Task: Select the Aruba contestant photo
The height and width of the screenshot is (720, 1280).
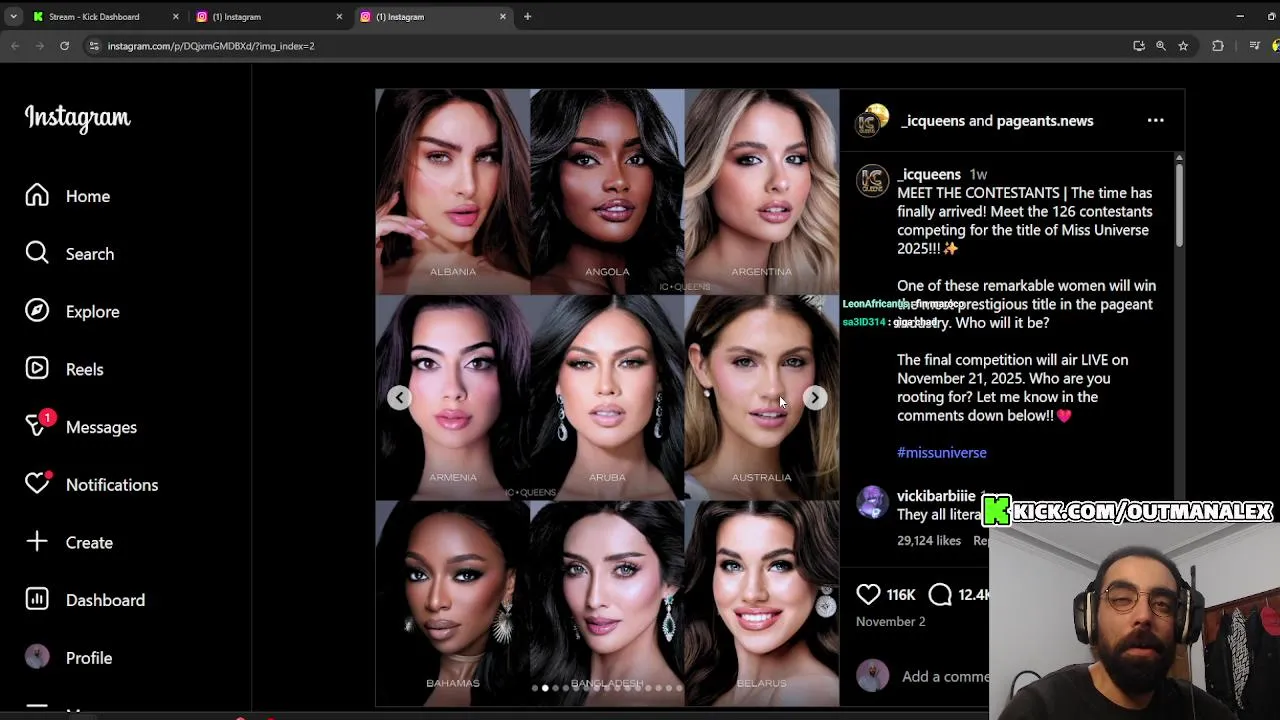Action: [x=607, y=397]
